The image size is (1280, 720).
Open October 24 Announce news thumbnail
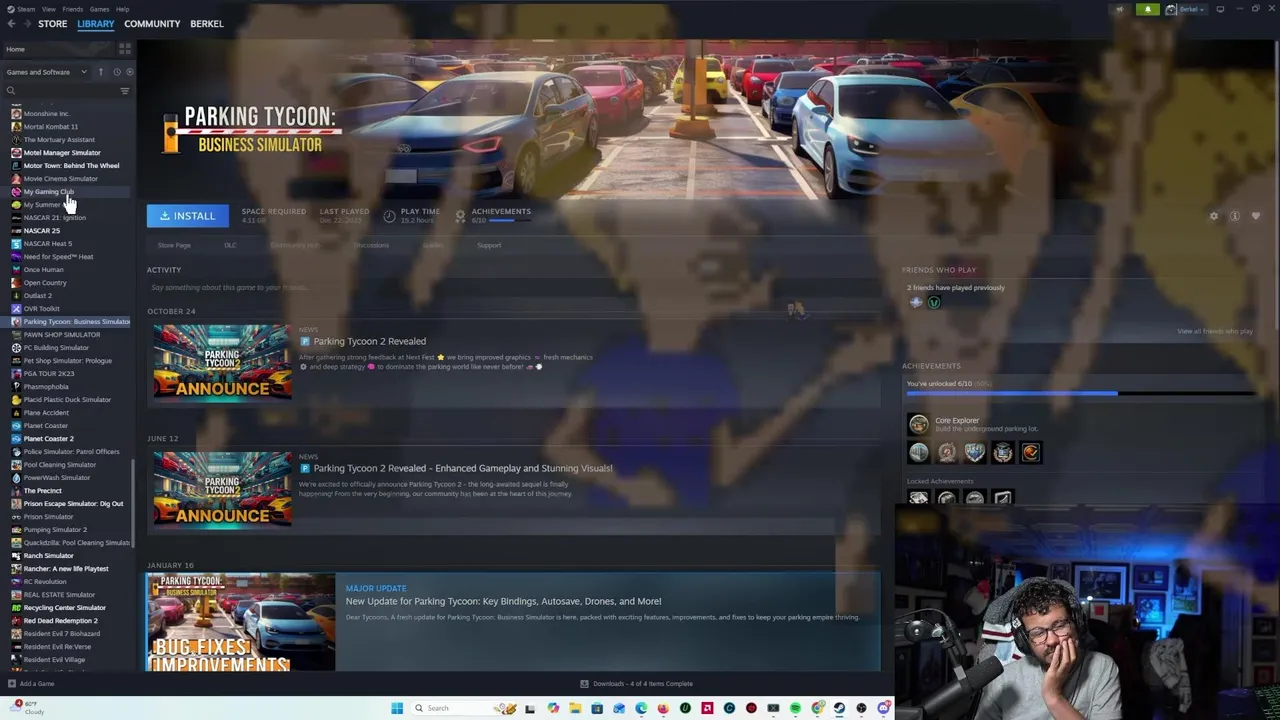(223, 362)
